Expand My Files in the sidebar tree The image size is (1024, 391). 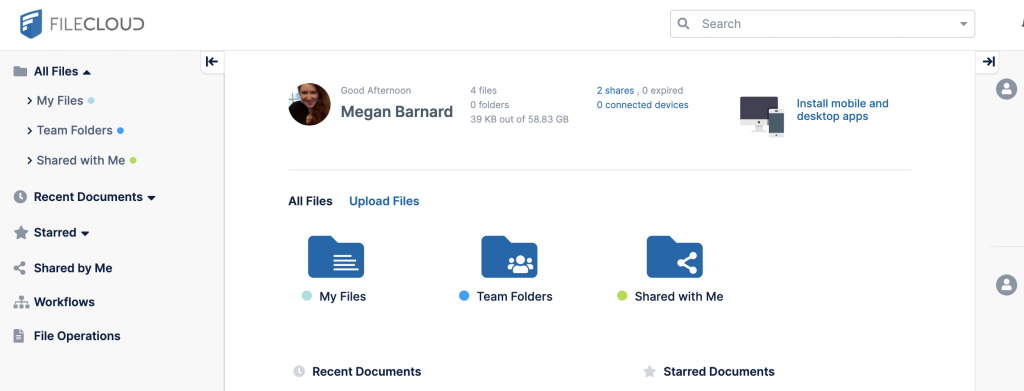tap(29, 101)
